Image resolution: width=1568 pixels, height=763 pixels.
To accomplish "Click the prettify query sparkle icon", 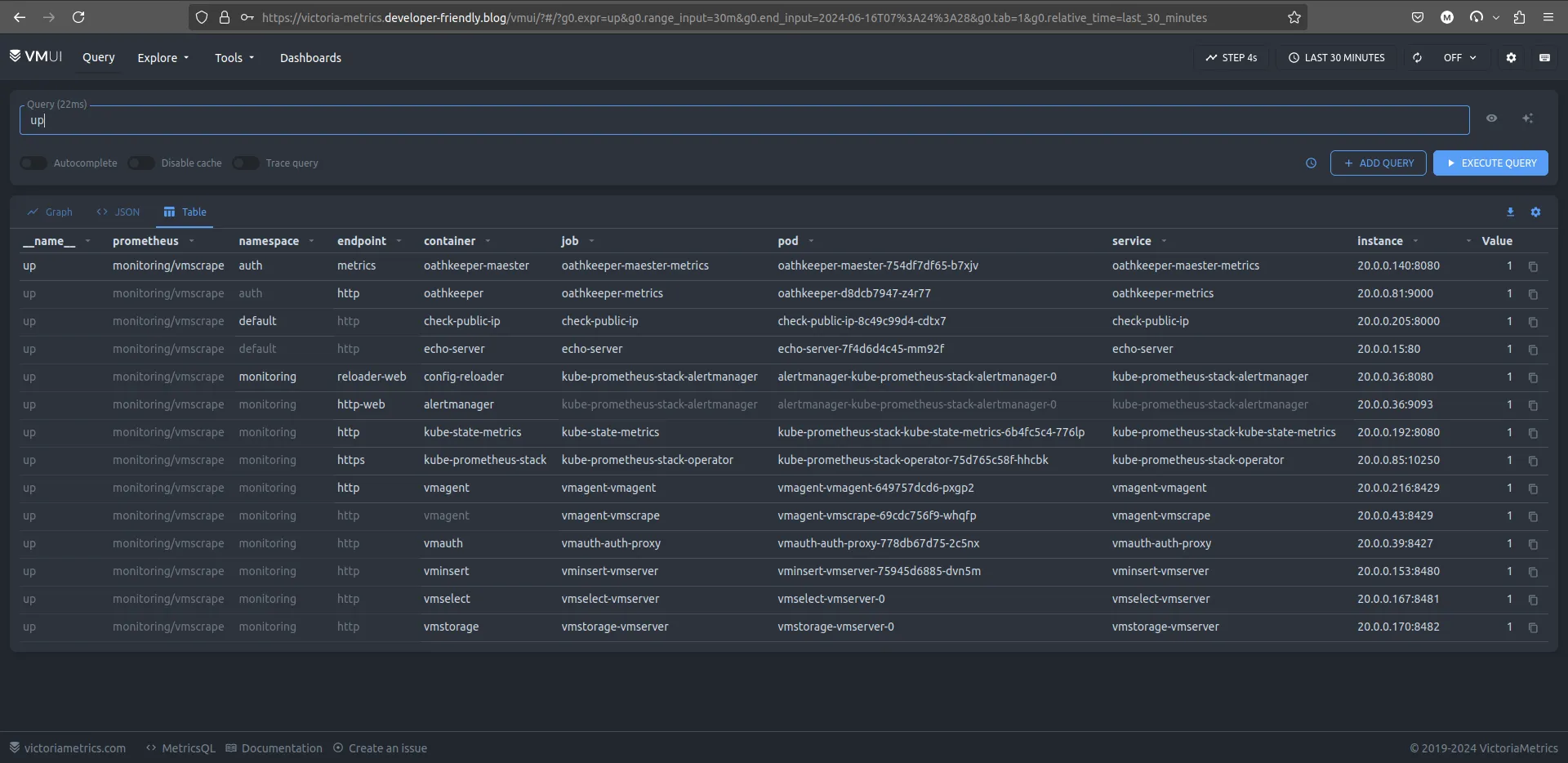I will [1527, 118].
